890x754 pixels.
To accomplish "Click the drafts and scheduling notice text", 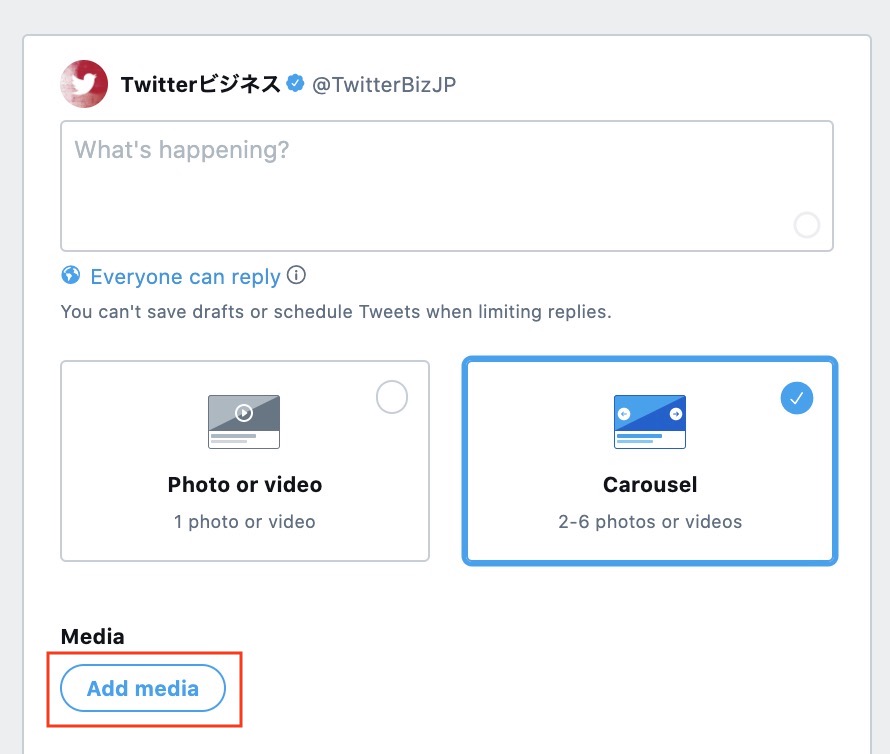I will click(335, 311).
